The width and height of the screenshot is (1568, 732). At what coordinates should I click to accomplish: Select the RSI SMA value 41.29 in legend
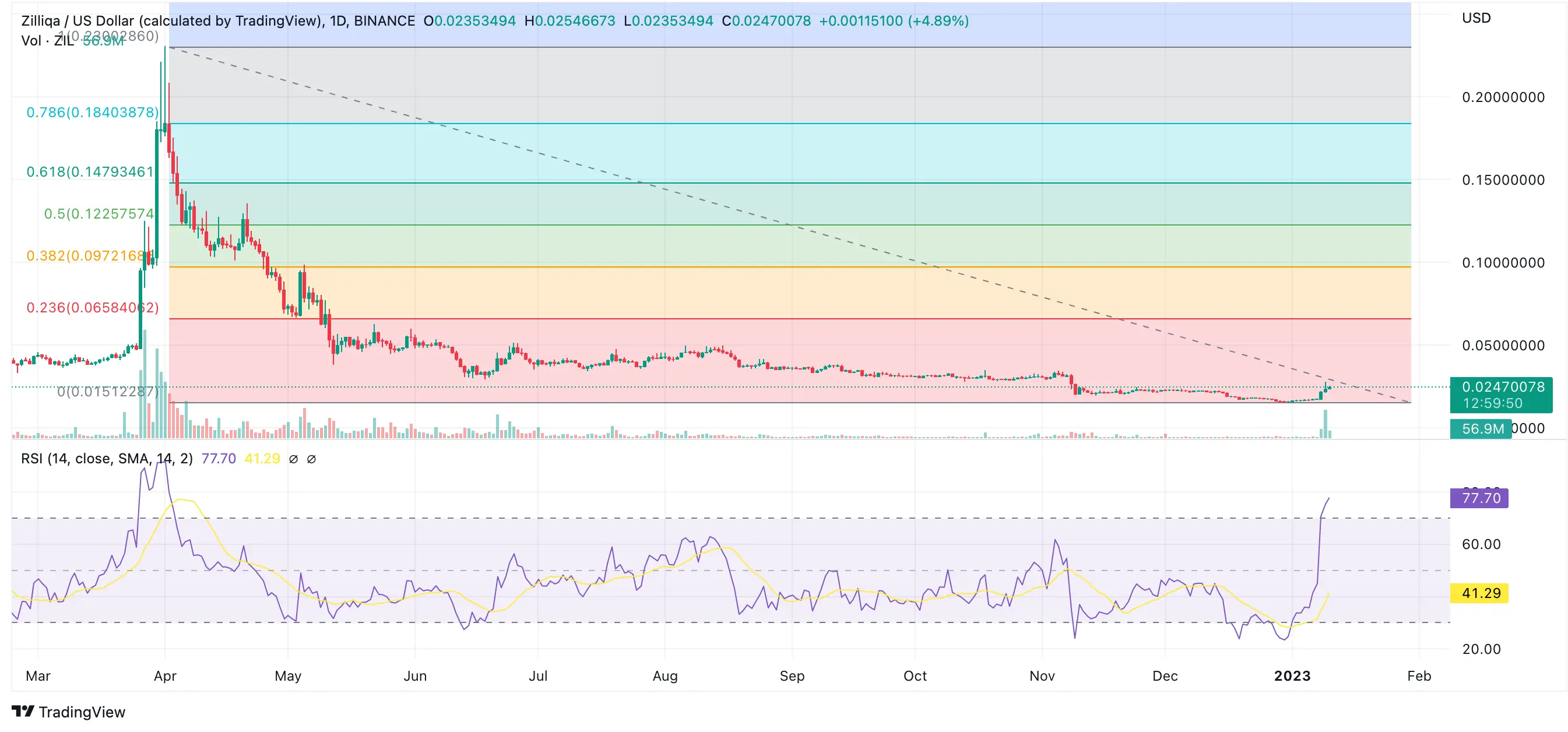point(262,458)
